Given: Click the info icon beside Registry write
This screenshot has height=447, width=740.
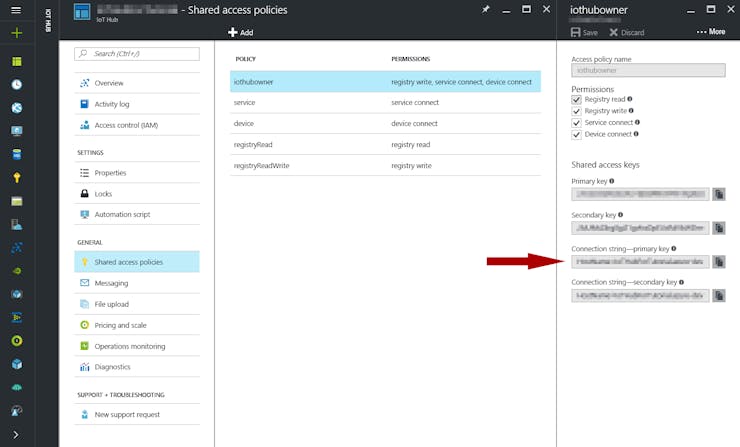Looking at the screenshot, I should click(x=631, y=110).
